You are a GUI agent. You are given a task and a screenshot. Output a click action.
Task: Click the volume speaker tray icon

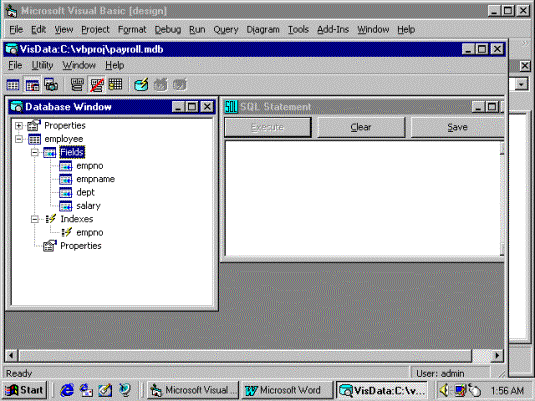(444, 390)
